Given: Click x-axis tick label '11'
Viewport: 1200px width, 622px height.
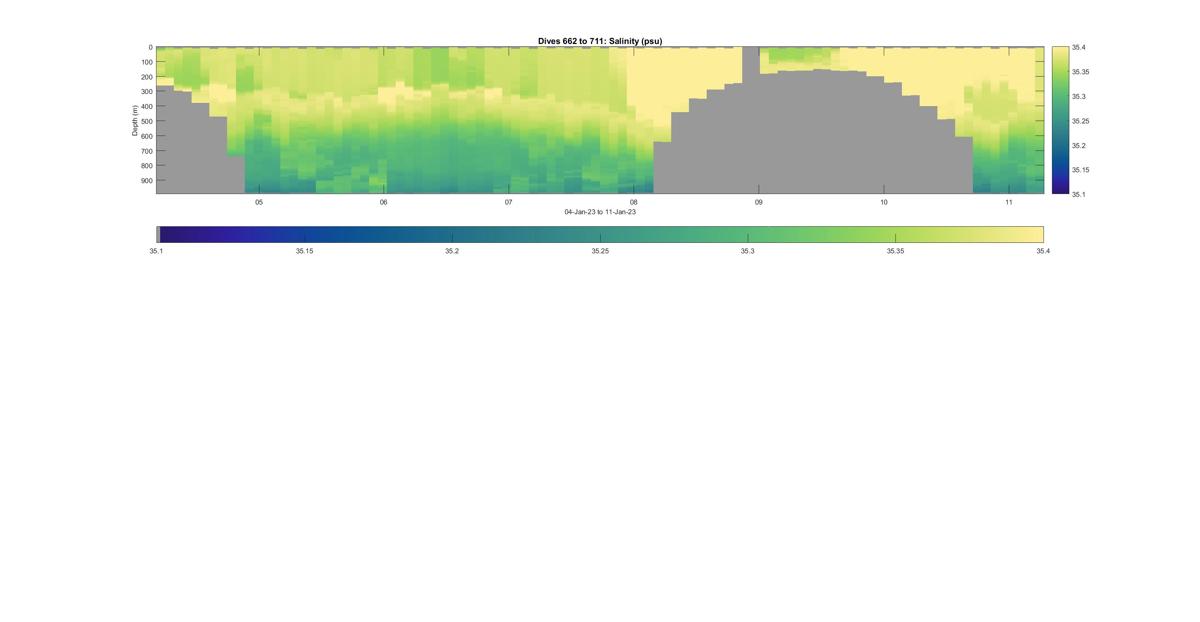Looking at the screenshot, I should pos(1009,202).
